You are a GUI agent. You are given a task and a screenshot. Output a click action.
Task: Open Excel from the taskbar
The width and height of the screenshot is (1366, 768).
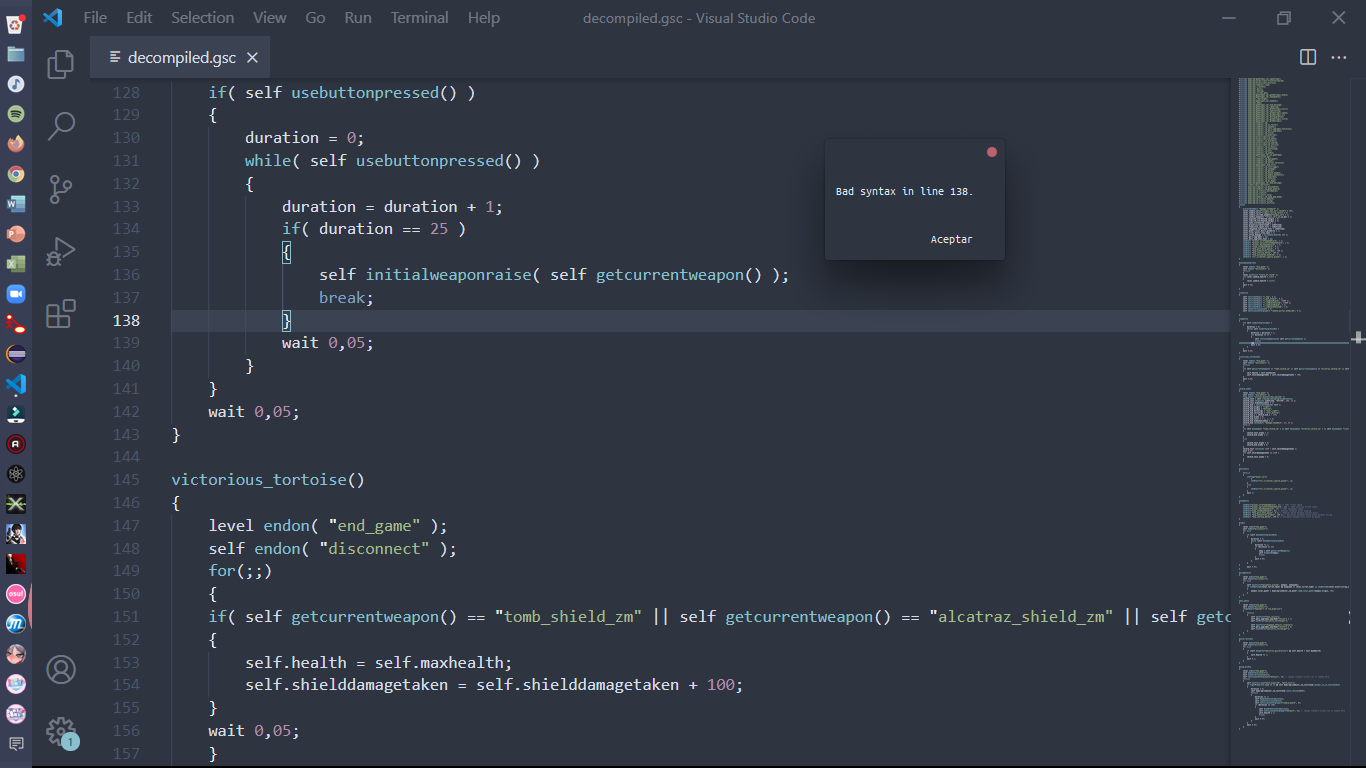pos(16,264)
